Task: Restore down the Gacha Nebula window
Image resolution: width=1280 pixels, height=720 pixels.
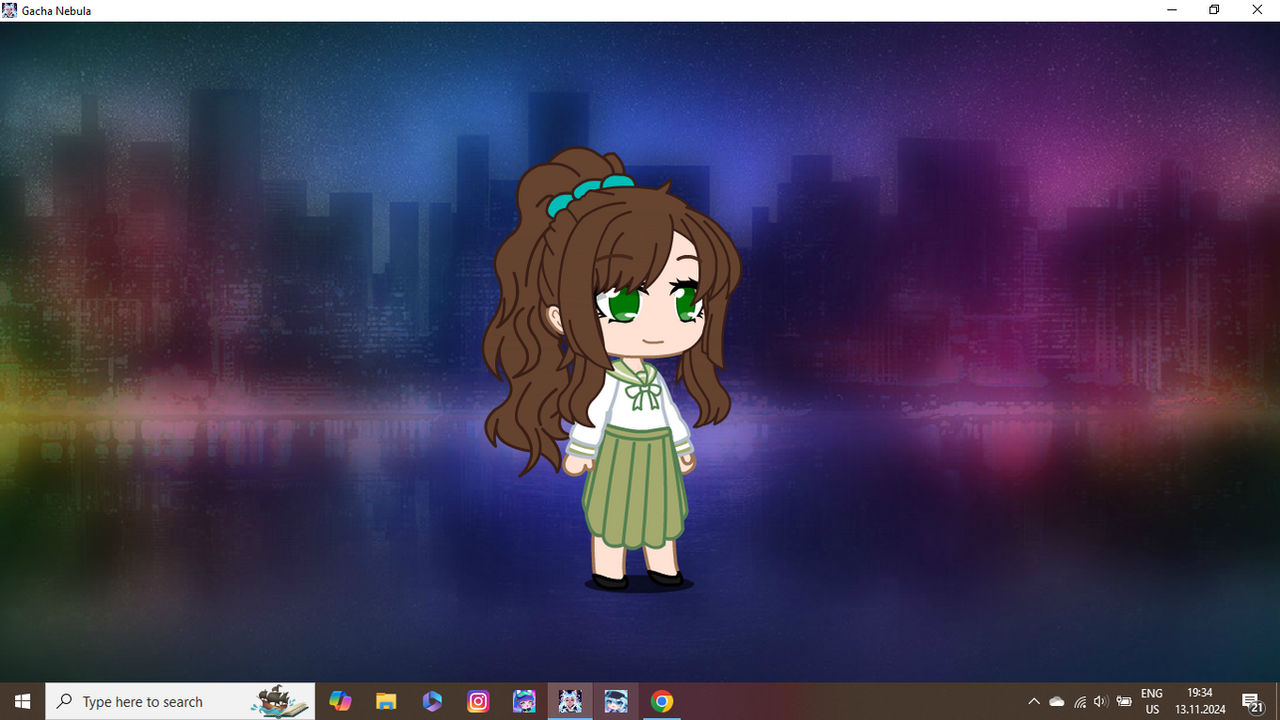Action: pyautogui.click(x=1214, y=10)
